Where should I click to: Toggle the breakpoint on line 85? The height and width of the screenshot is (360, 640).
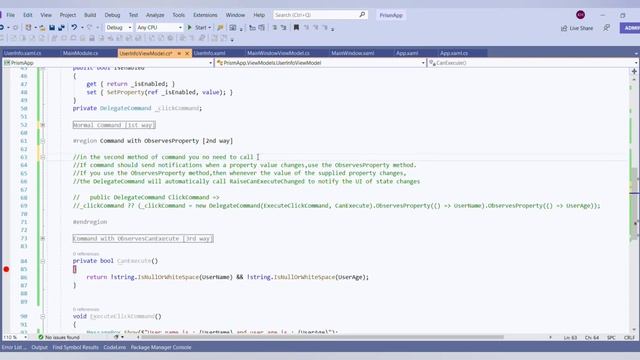point(6,269)
